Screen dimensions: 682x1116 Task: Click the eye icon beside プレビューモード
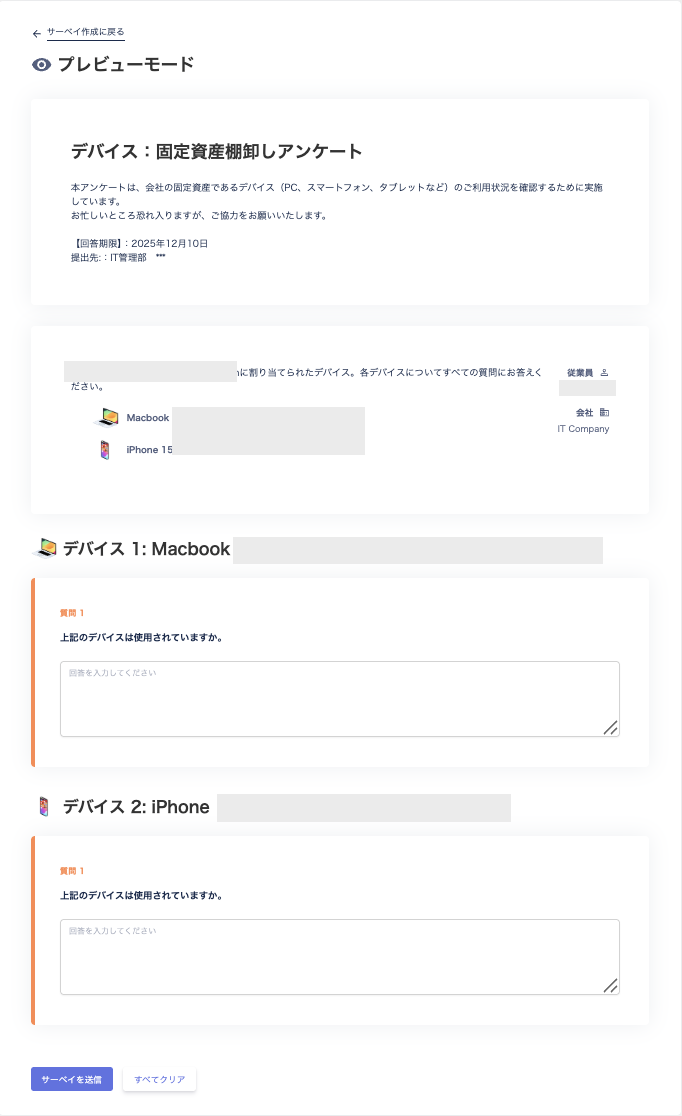[41, 65]
